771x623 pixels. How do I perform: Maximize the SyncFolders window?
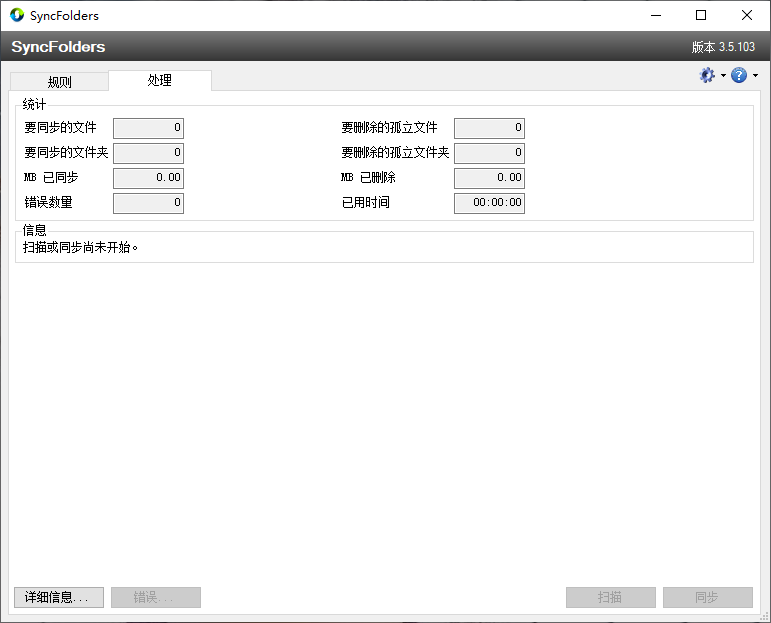[701, 15]
